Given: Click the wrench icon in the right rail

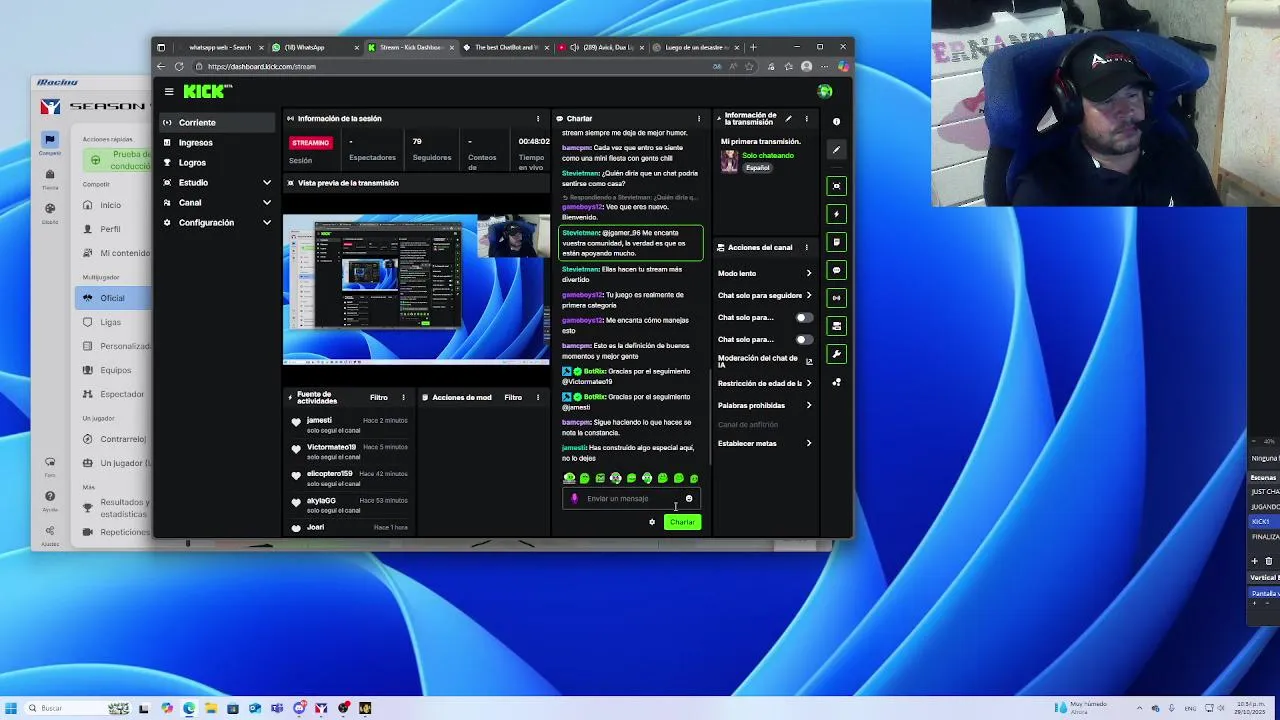Looking at the screenshot, I should (837, 354).
